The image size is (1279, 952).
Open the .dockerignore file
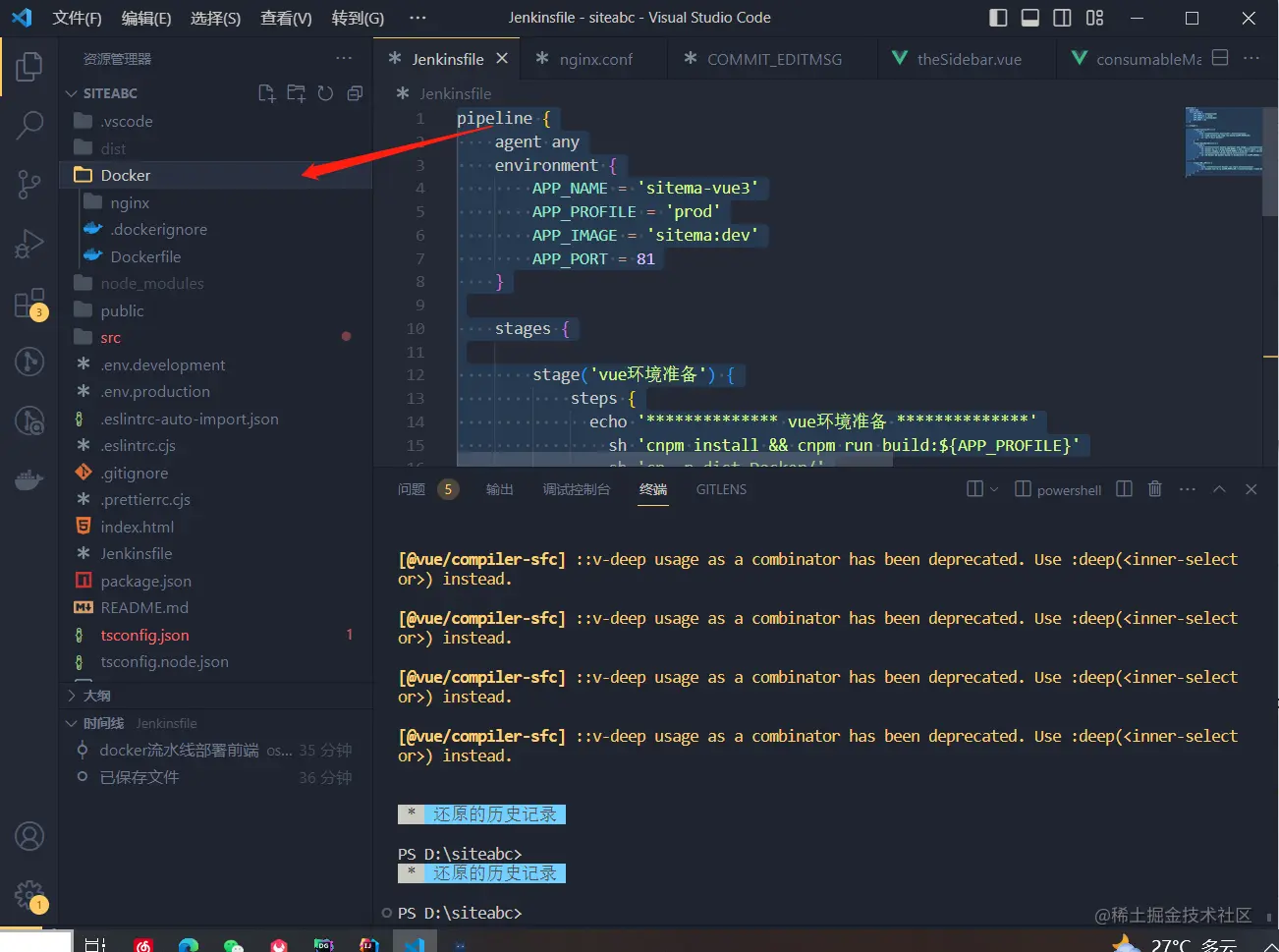[216, 229]
